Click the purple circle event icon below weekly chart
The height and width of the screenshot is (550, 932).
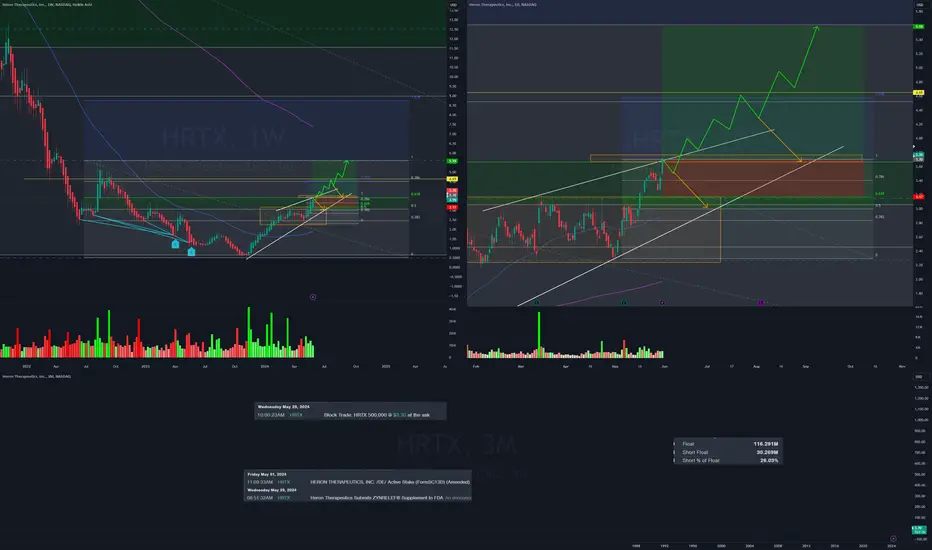tap(313, 297)
